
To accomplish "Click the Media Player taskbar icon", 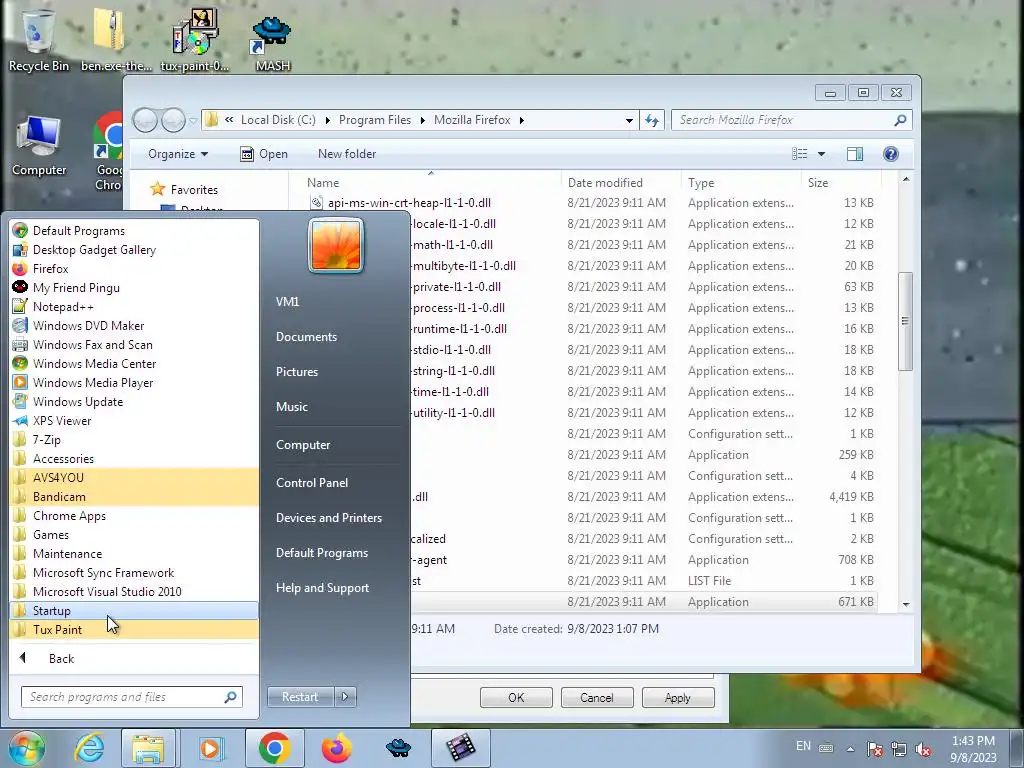I will tap(210, 748).
